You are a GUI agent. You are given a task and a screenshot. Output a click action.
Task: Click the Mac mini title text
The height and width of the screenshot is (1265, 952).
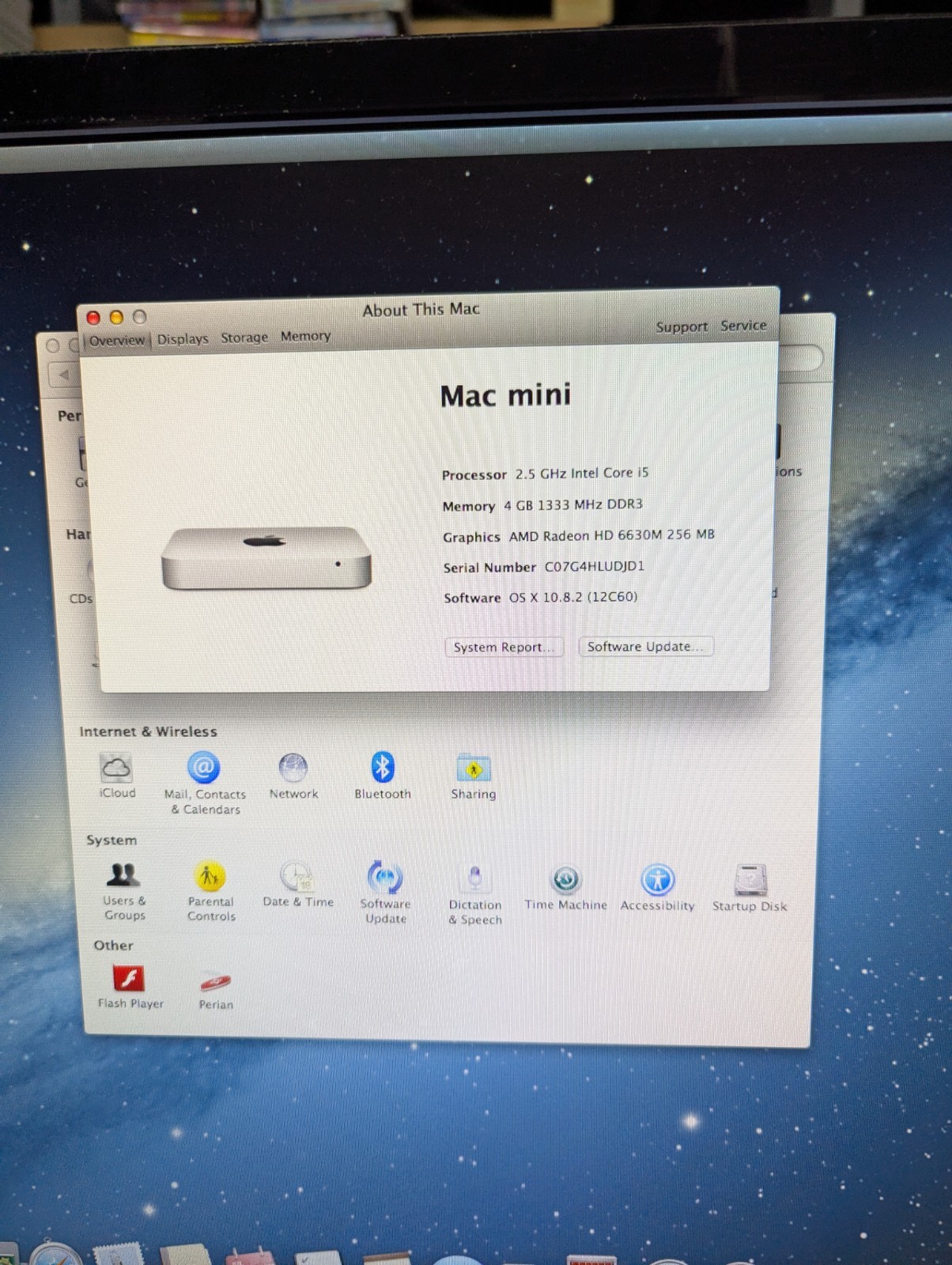click(x=505, y=395)
